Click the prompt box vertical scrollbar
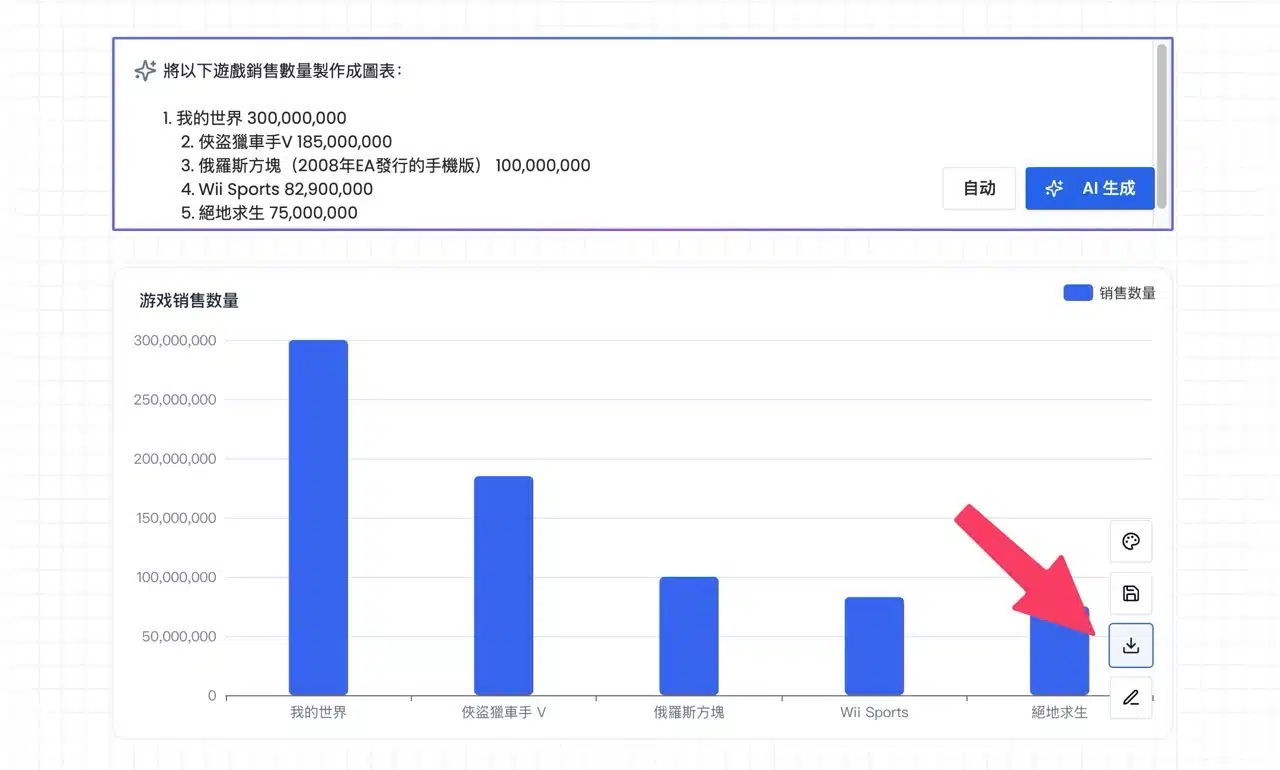 tap(1161, 125)
